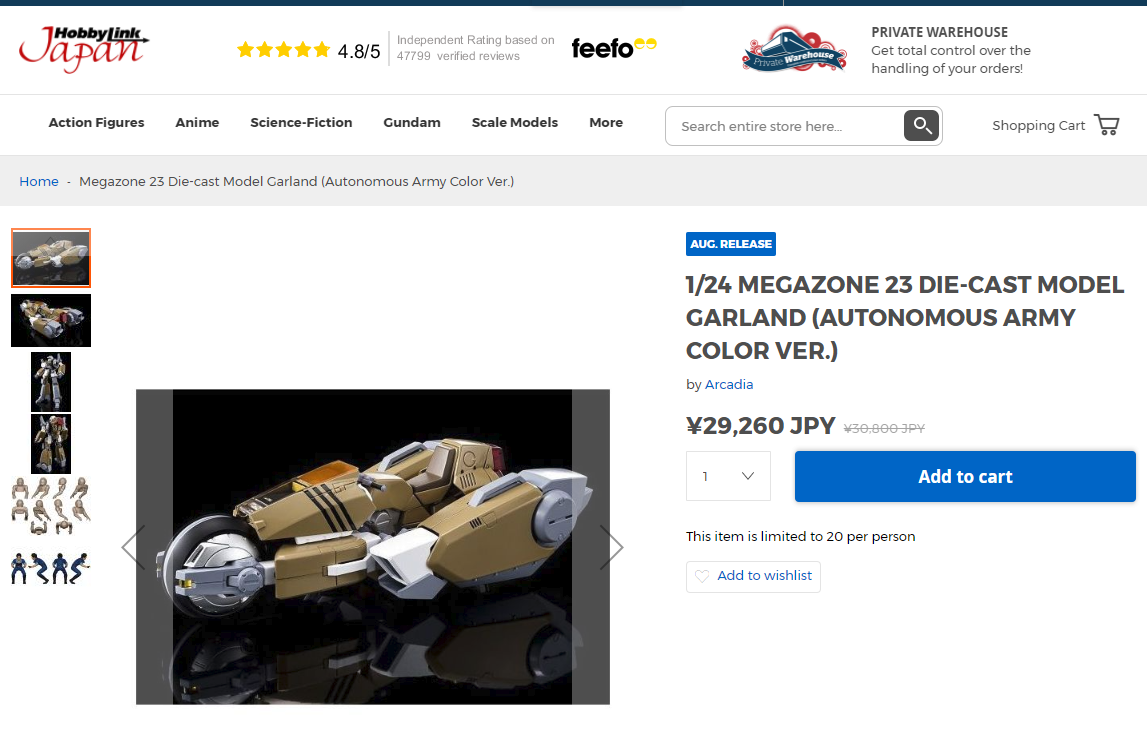Viewport: 1147px width, 736px height.
Task: Click the Private Warehouse train logo
Action: click(x=794, y=49)
